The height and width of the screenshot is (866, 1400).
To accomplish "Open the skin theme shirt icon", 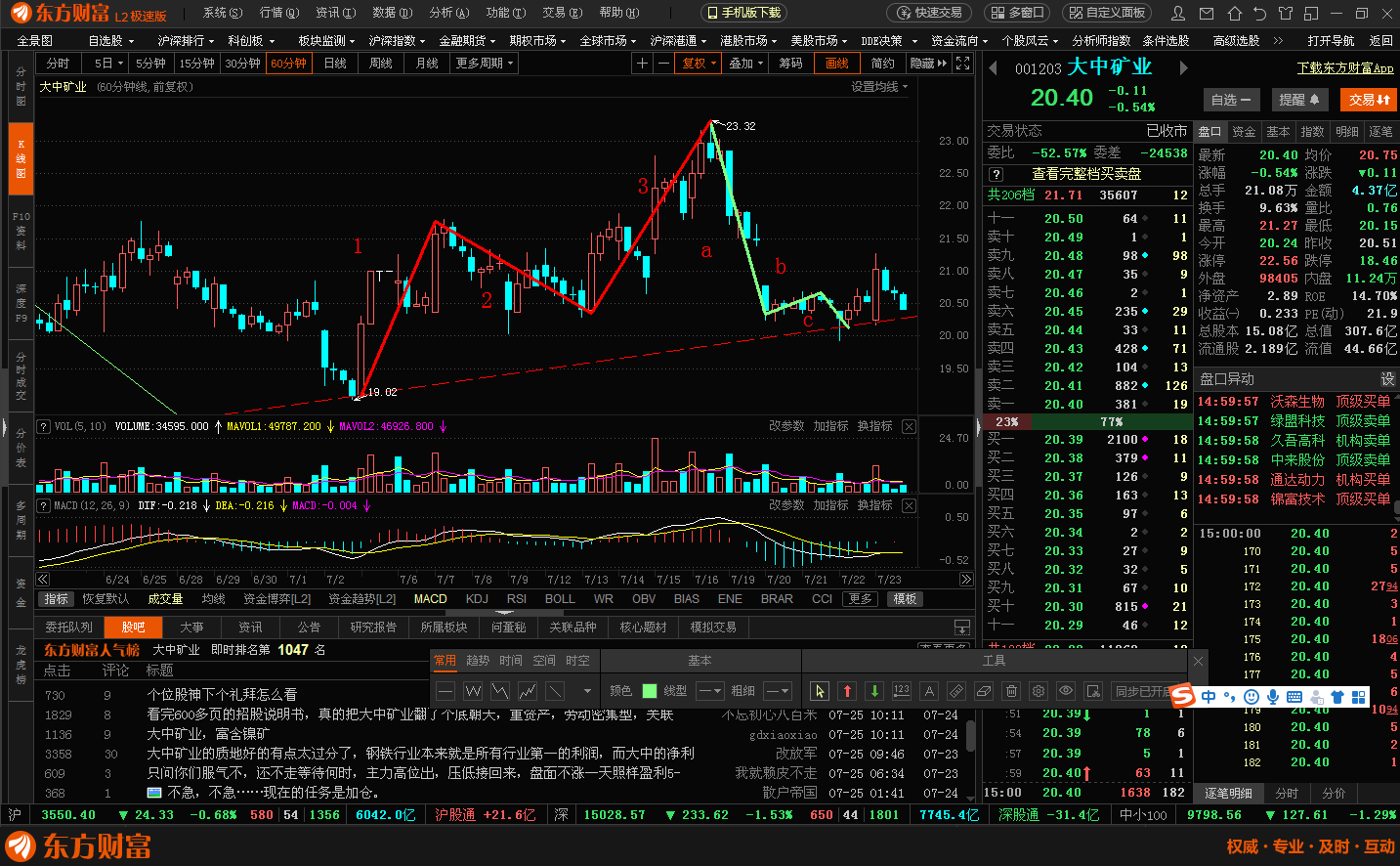I will 1285,14.
